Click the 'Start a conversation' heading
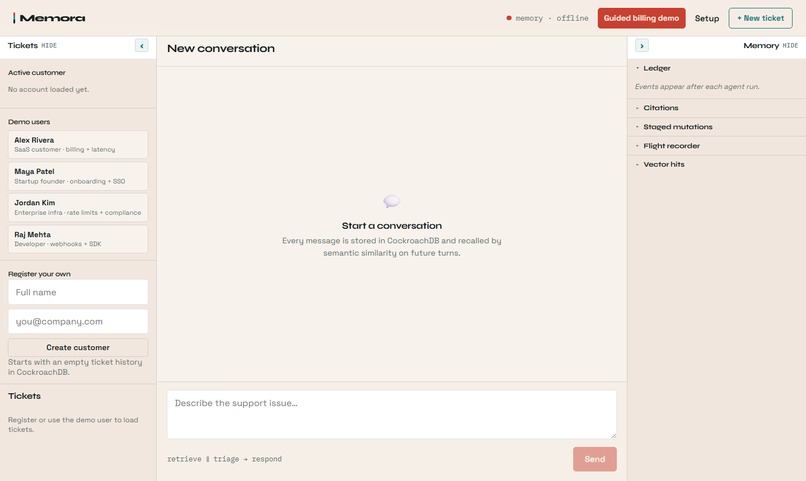Screen dimensions: 806x481 pyautogui.click(x=392, y=226)
